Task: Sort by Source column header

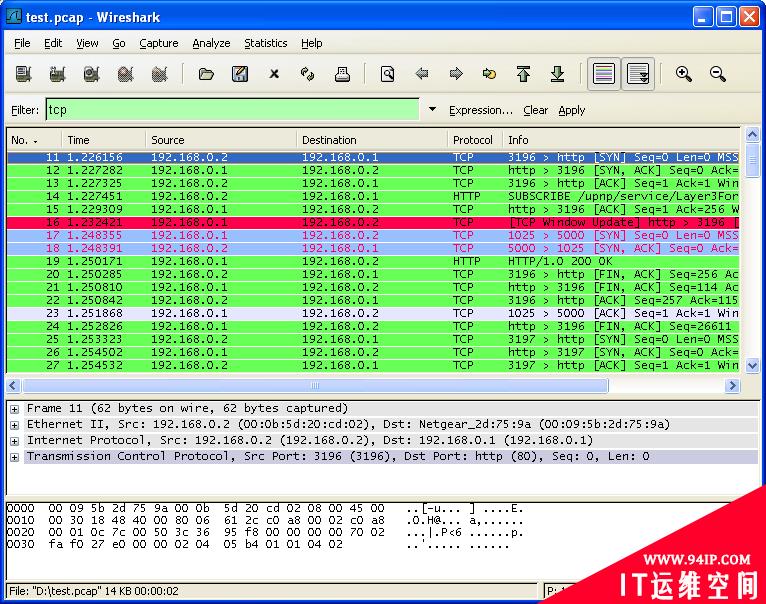Action: click(x=221, y=140)
